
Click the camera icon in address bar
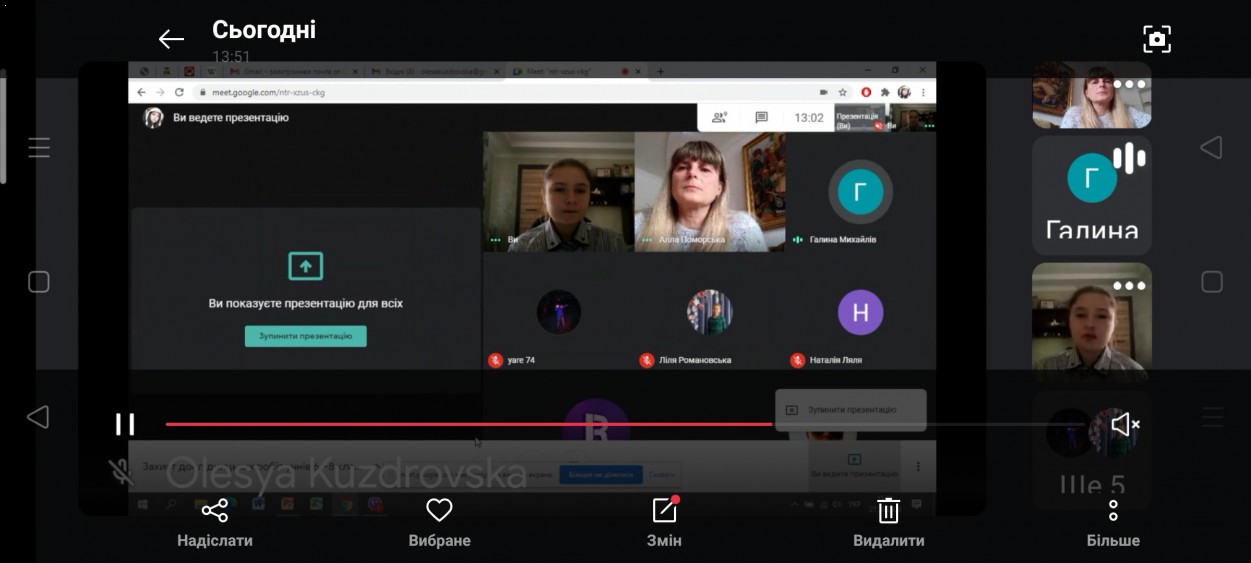(823, 92)
